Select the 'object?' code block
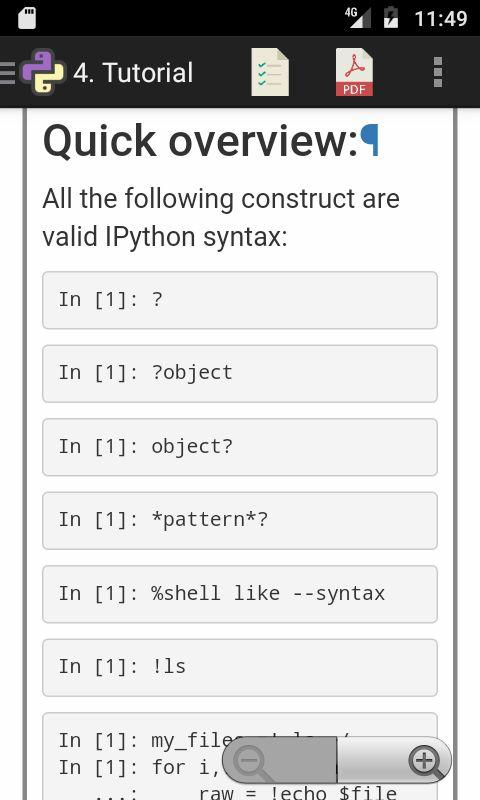Screen dimensions: 480x800 click(240, 447)
